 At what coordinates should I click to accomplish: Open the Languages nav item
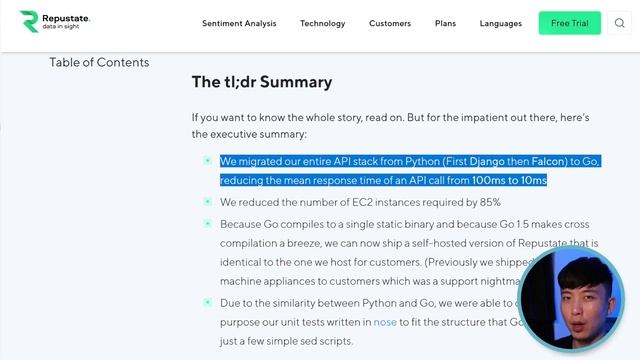tap(500, 23)
